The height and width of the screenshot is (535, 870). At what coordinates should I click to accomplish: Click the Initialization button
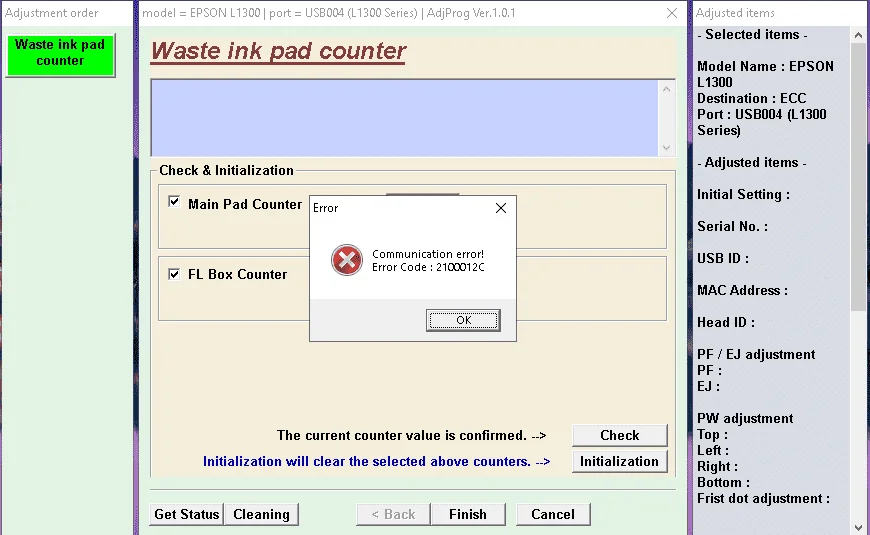point(619,461)
